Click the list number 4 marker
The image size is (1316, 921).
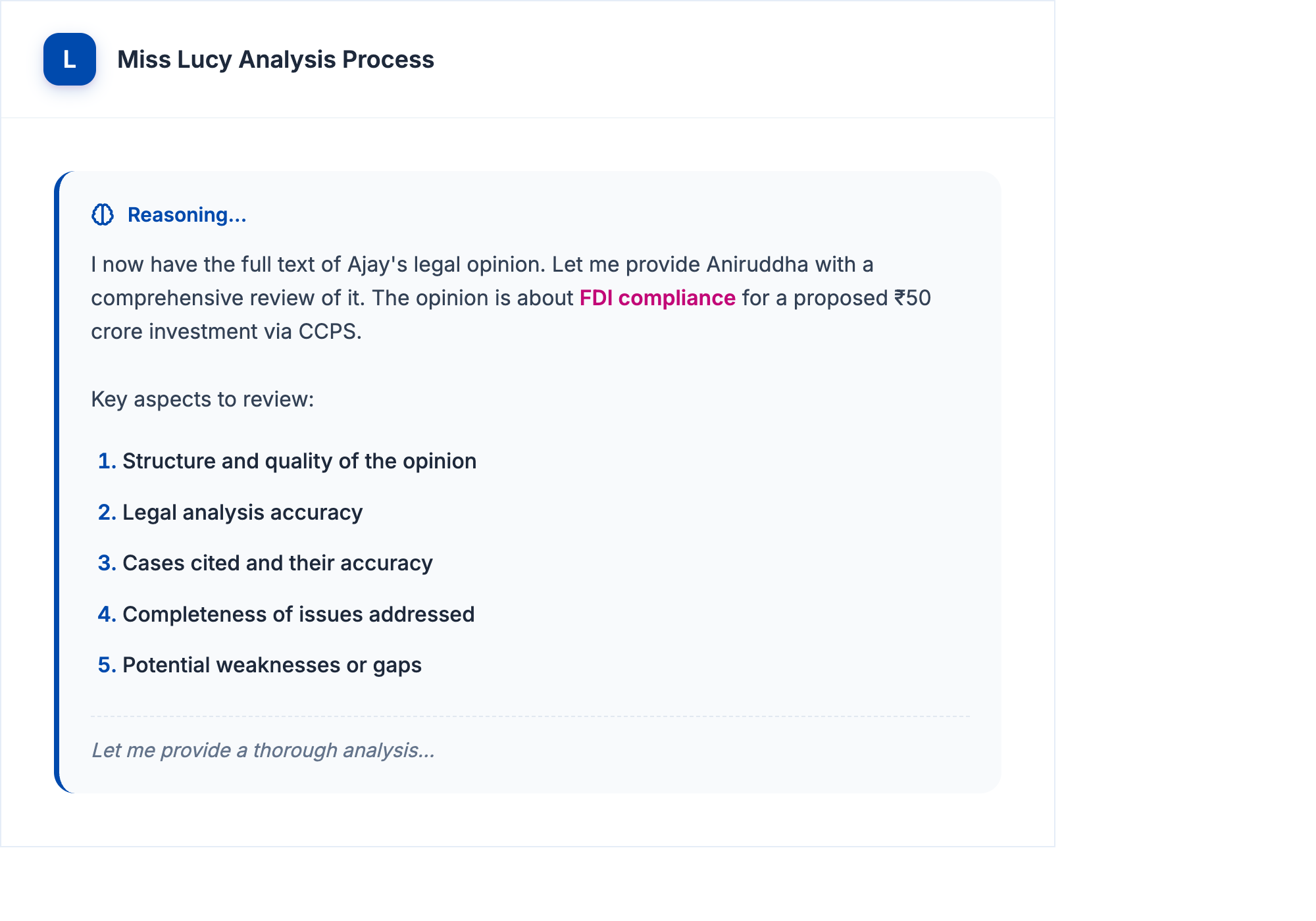[x=107, y=614]
